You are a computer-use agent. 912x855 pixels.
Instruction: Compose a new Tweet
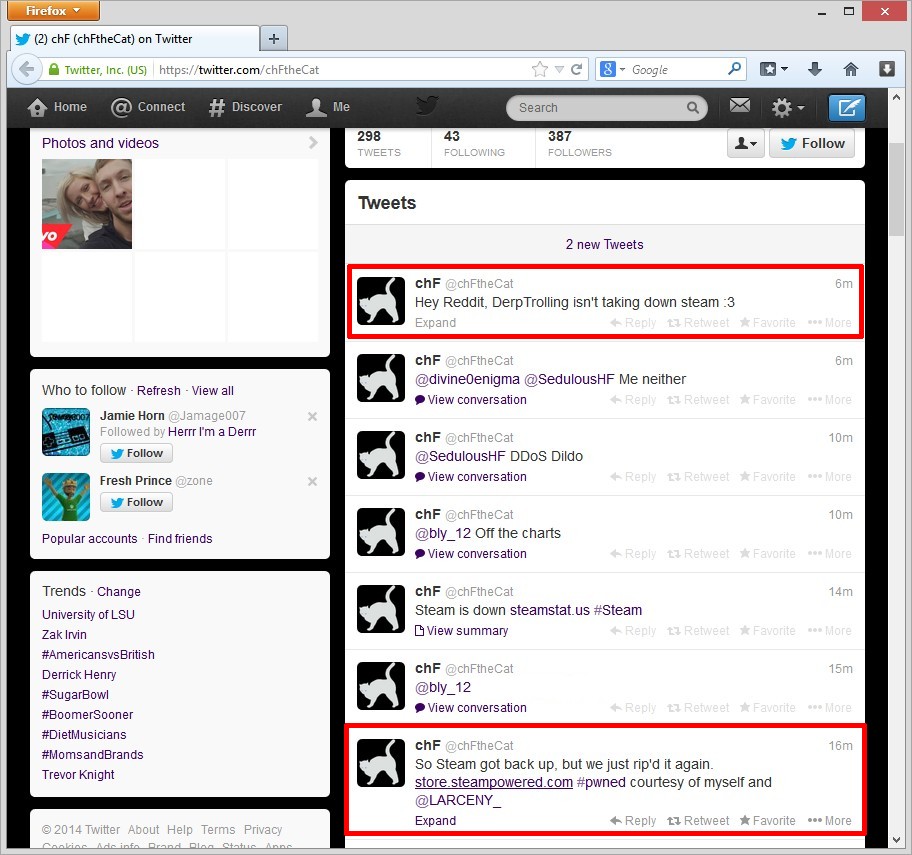tap(847, 108)
